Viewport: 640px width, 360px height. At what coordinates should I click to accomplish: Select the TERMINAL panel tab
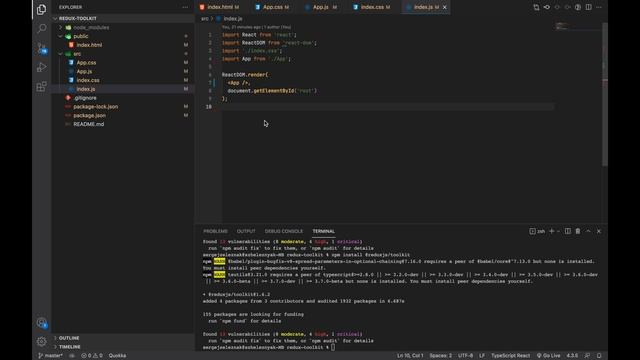324,231
